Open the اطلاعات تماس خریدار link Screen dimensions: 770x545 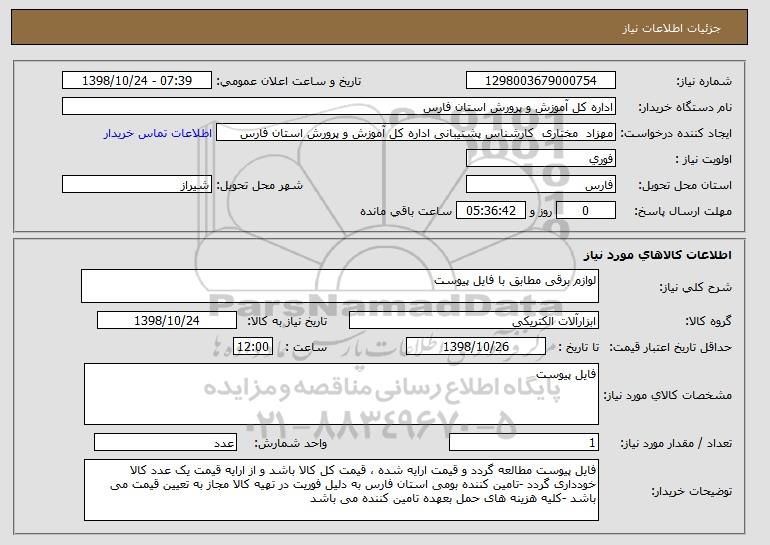[x=158, y=134]
